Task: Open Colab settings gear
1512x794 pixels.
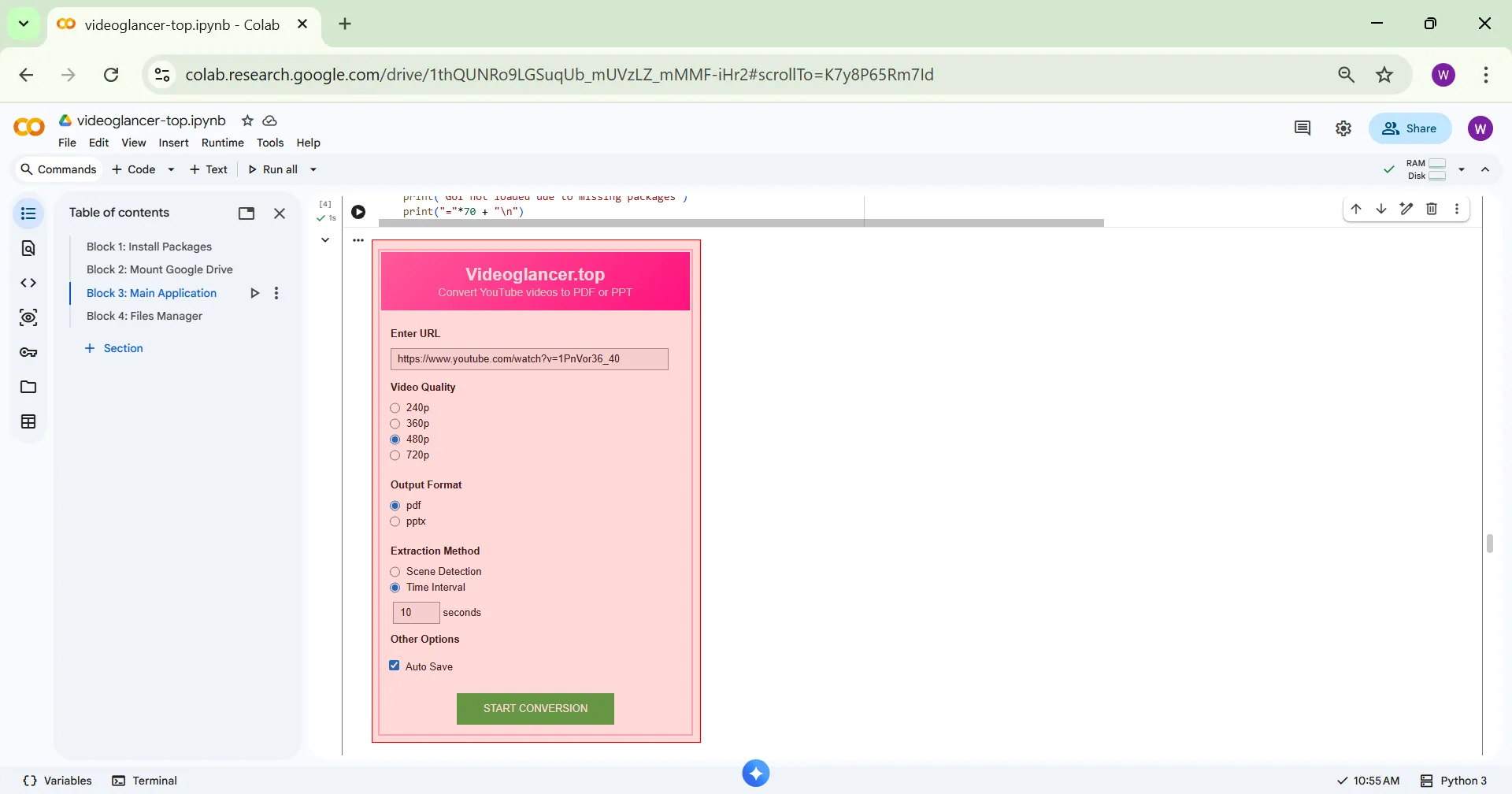Action: 1343,128
